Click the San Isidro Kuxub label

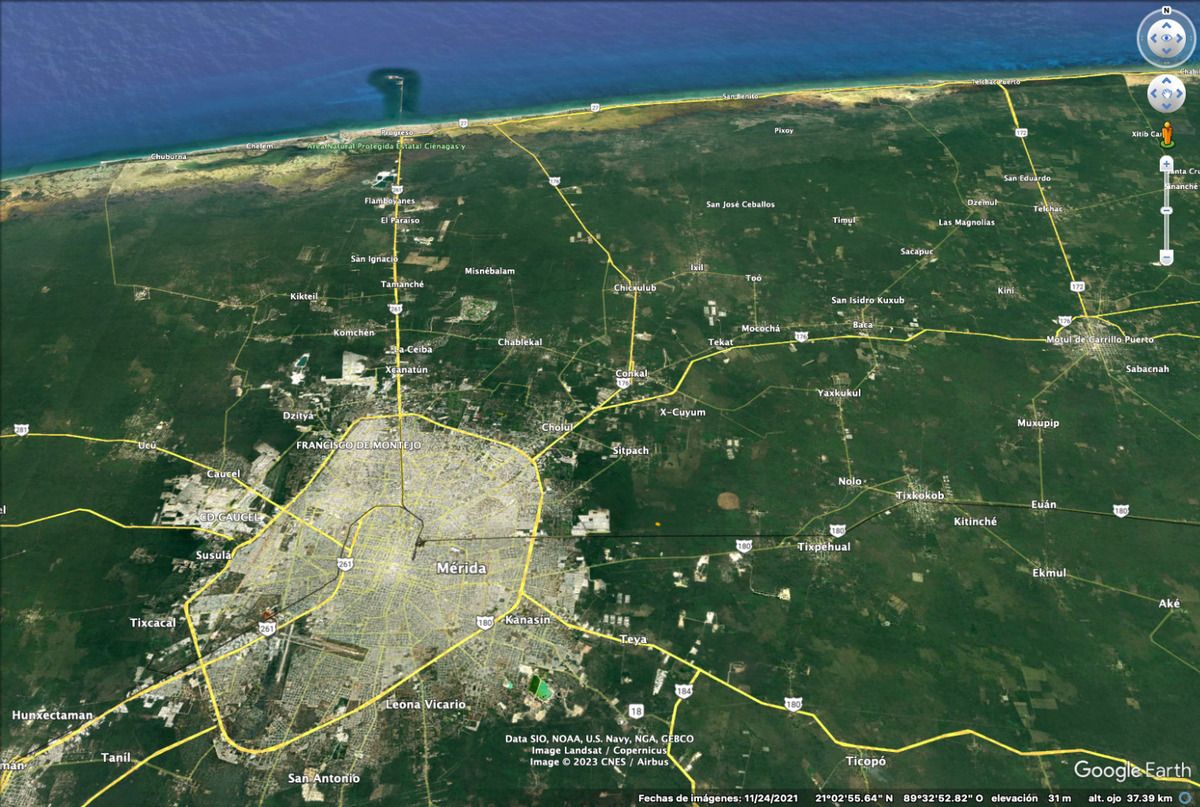click(868, 300)
